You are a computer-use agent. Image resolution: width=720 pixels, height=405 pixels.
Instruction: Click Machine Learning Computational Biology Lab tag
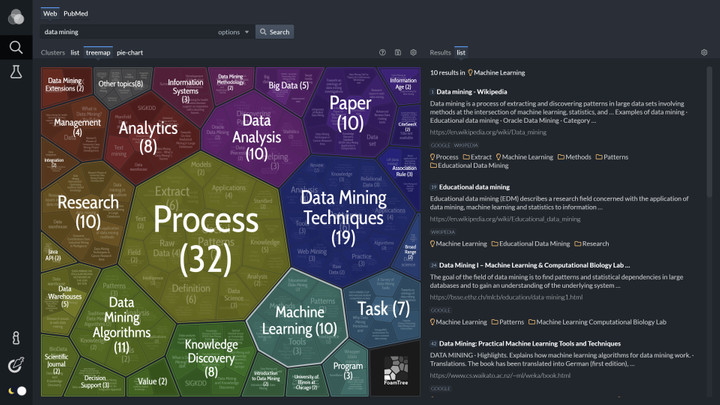(x=597, y=322)
